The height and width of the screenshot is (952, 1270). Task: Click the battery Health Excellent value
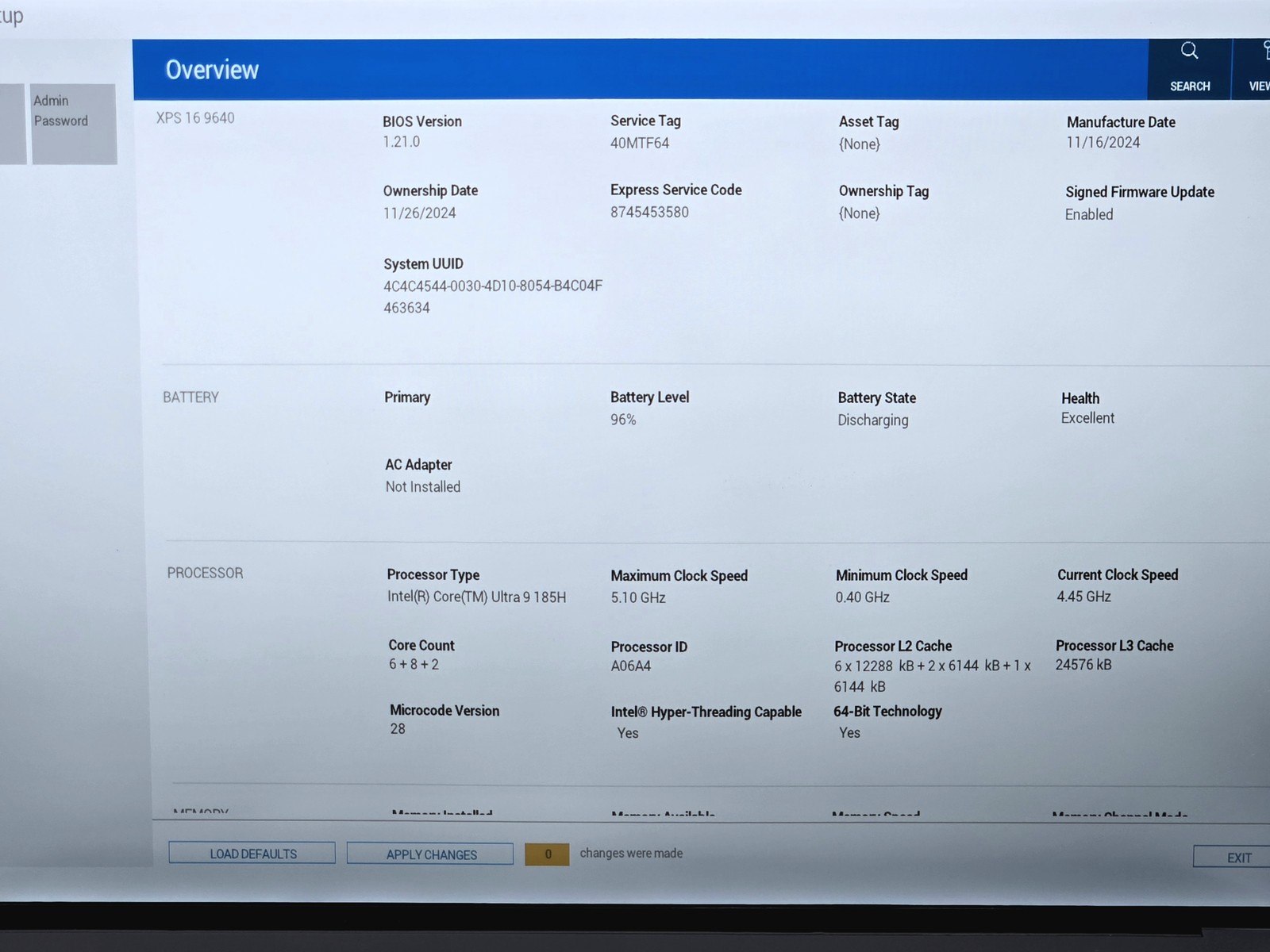point(1087,418)
